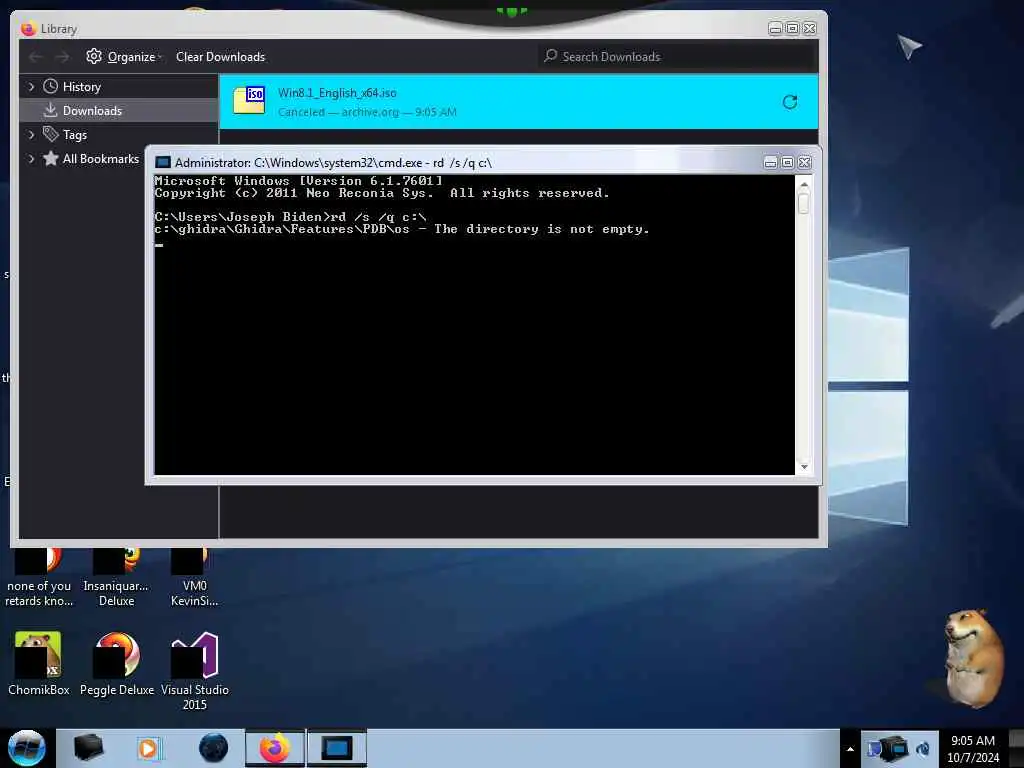Viewport: 1024px width, 768px height.
Task: Show hidden system tray icons
Action: coord(850,749)
